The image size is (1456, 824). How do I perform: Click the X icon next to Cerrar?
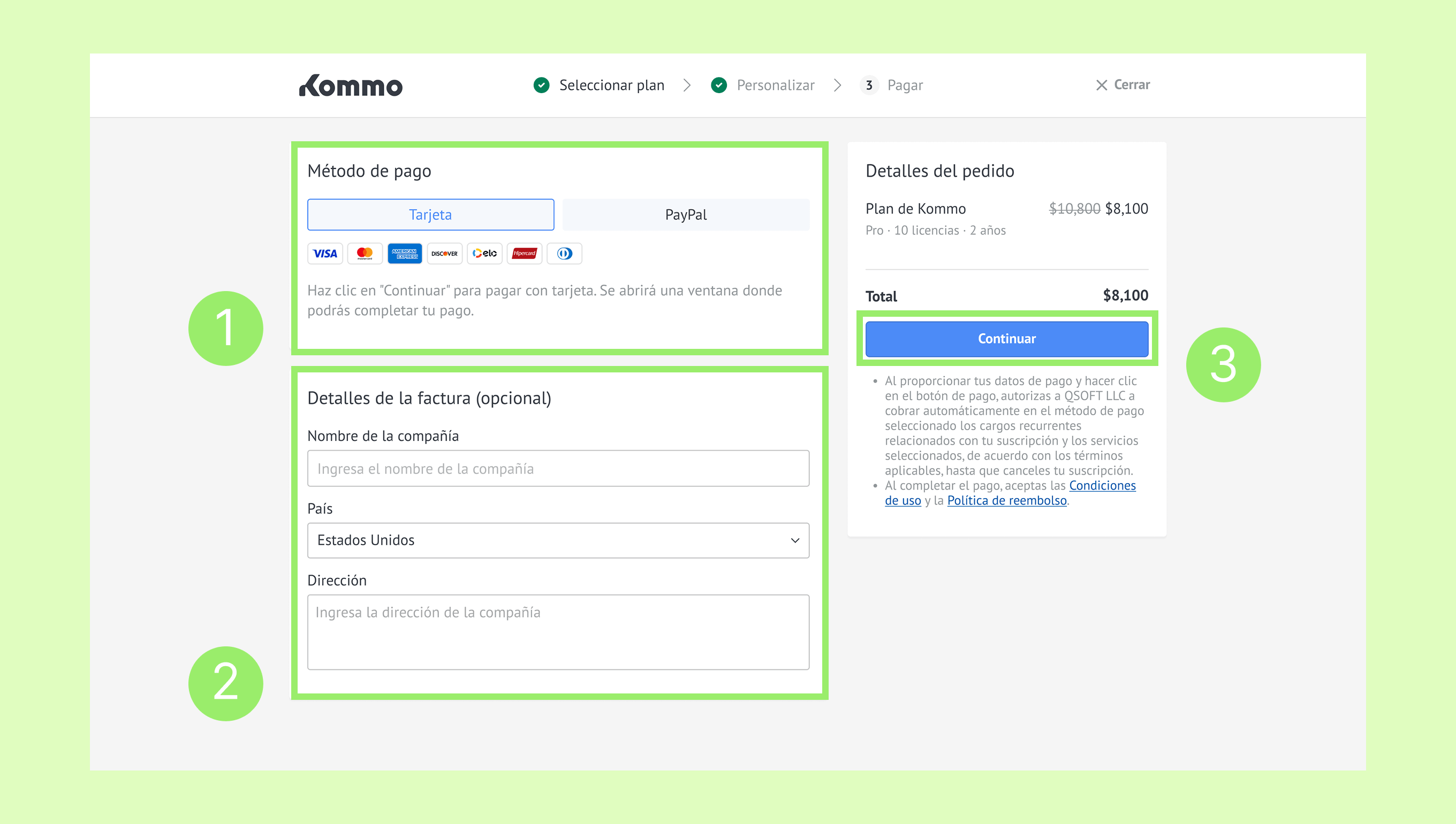1101,85
